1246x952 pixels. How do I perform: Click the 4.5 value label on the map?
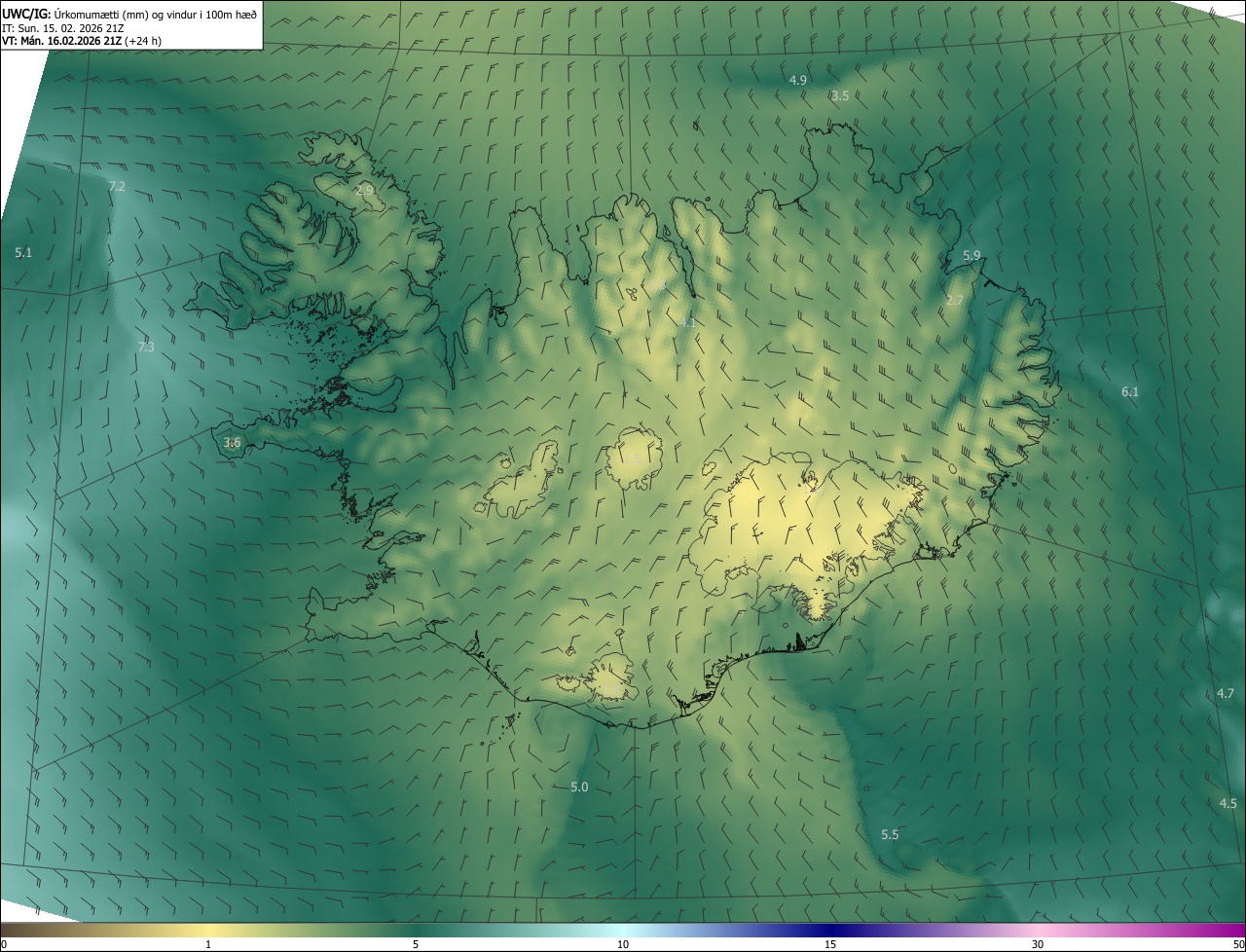point(1228,803)
